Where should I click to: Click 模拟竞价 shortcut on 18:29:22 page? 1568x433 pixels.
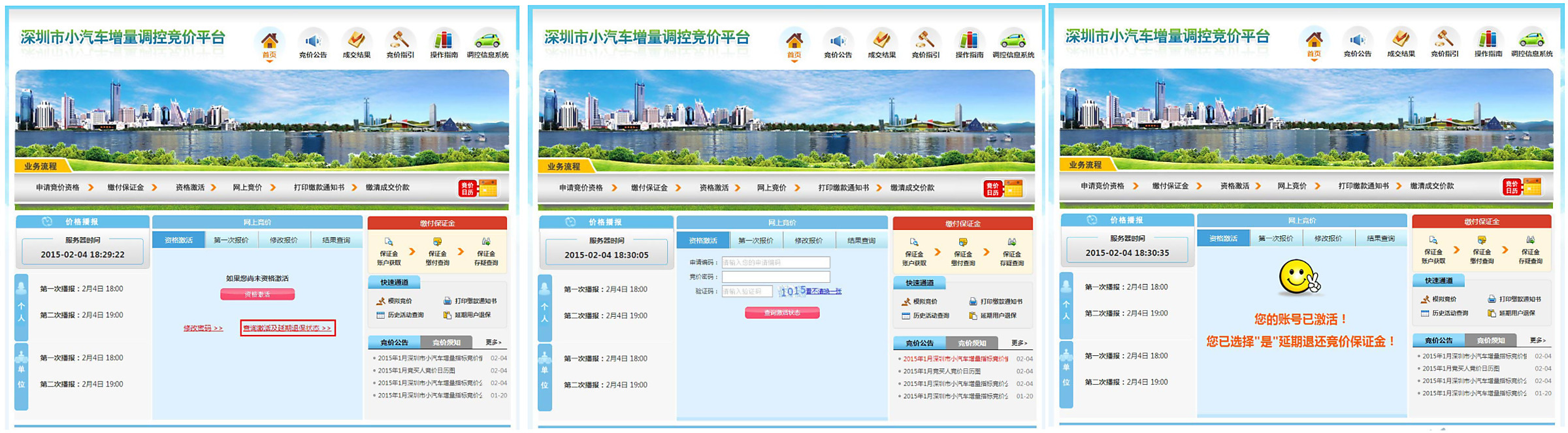click(395, 301)
